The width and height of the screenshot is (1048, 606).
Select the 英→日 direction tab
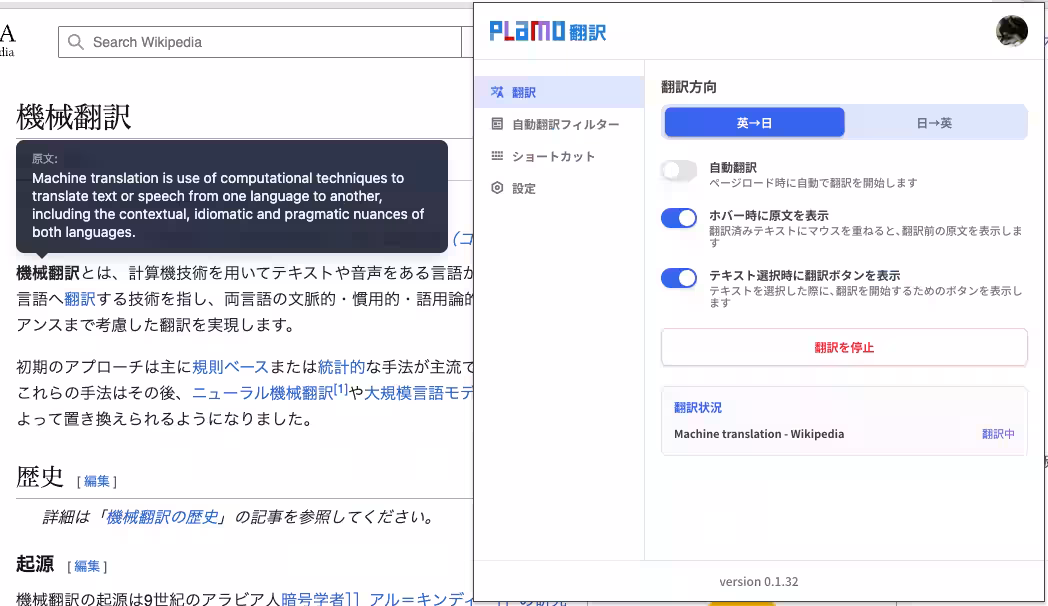pos(752,121)
